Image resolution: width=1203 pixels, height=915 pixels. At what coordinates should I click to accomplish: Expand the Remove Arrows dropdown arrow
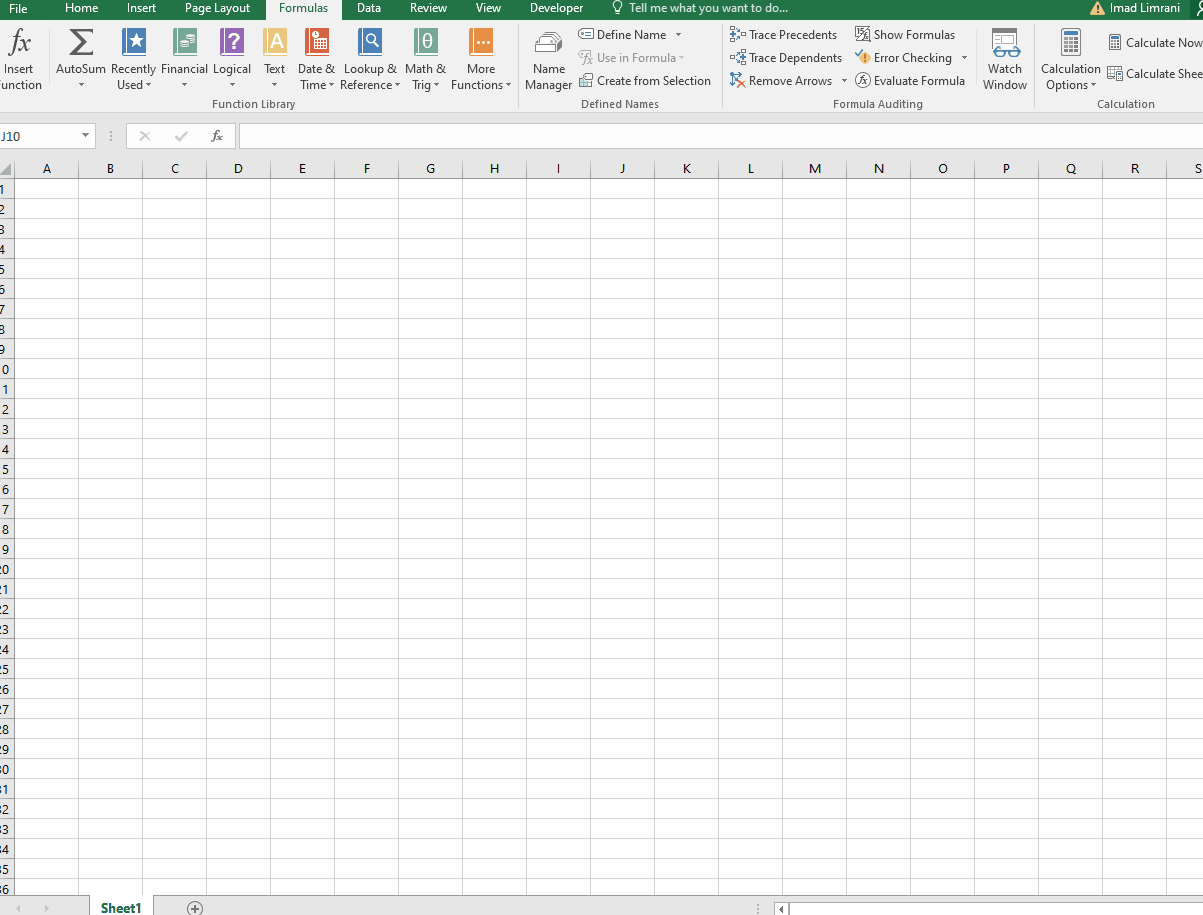click(x=844, y=81)
